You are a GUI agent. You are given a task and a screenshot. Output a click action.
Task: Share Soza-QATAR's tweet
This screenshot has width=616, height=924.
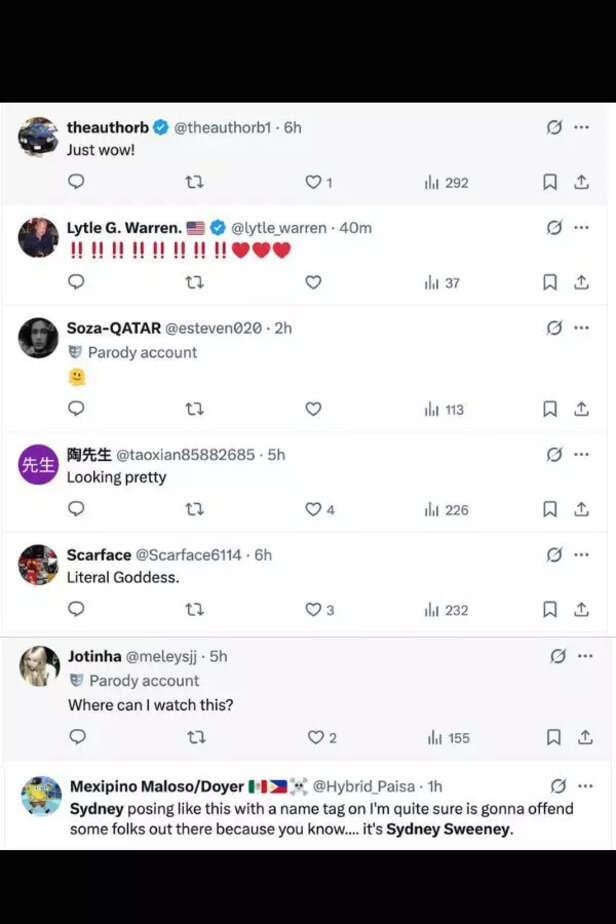tap(581, 409)
